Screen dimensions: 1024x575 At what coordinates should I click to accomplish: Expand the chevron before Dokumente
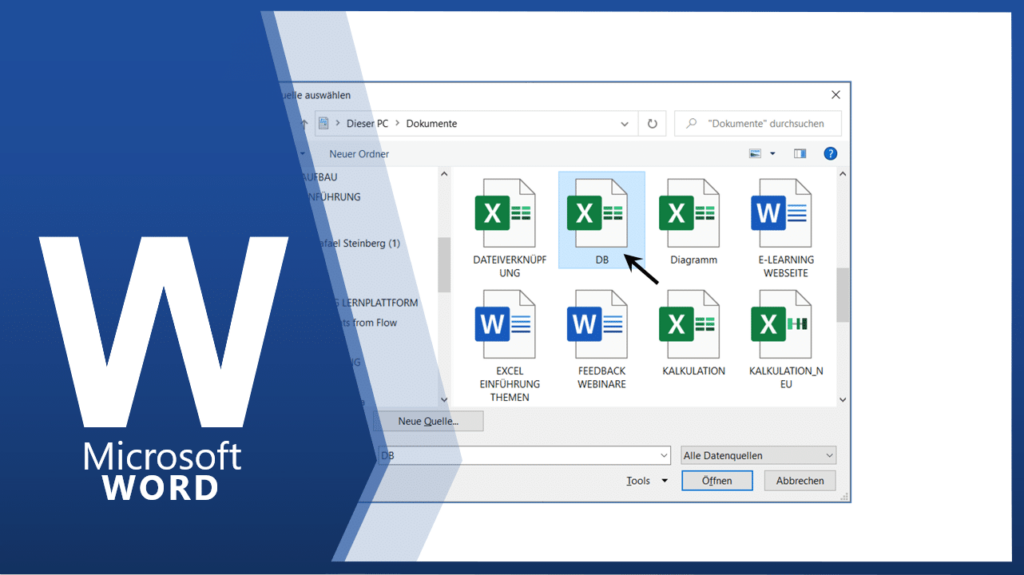coord(397,123)
